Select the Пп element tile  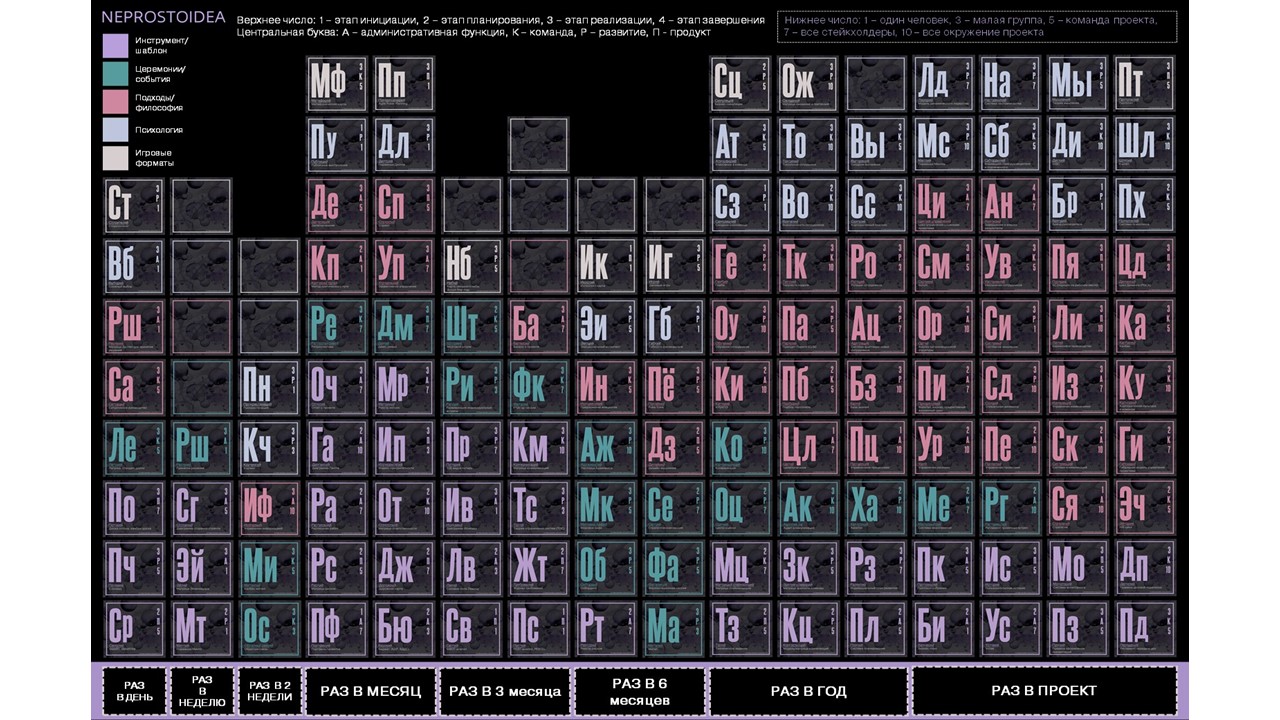[404, 83]
